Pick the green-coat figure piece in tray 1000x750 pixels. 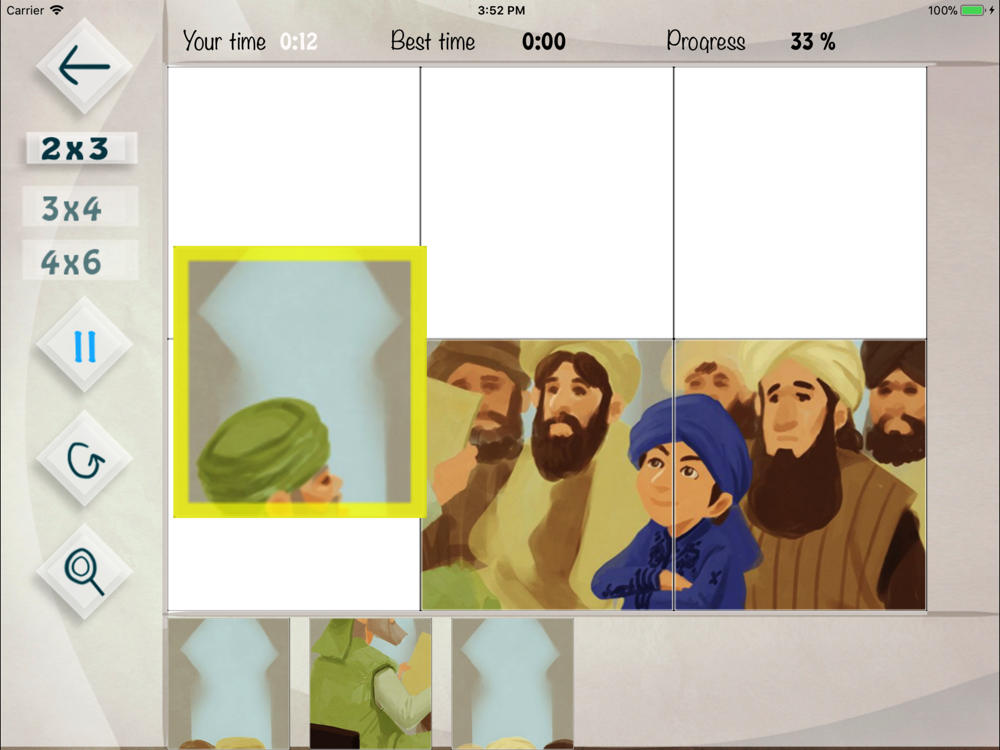[x=371, y=683]
